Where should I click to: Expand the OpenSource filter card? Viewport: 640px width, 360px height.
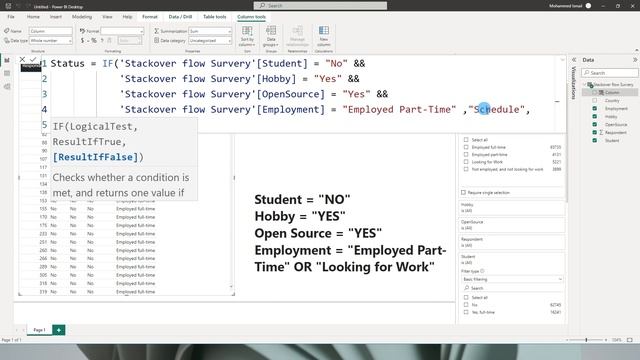(512, 225)
